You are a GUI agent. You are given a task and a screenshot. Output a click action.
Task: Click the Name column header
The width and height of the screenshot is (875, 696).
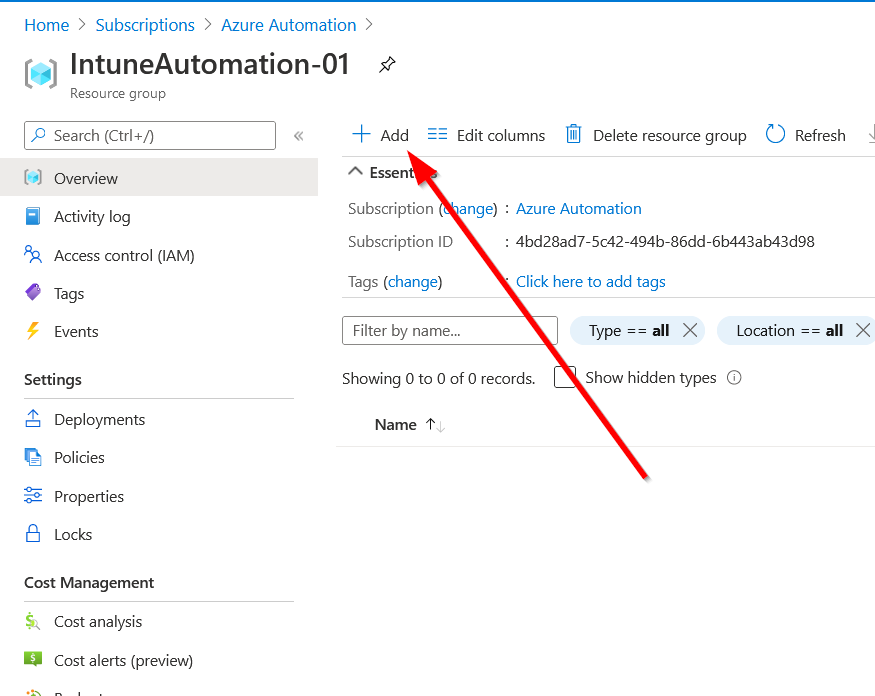point(396,425)
